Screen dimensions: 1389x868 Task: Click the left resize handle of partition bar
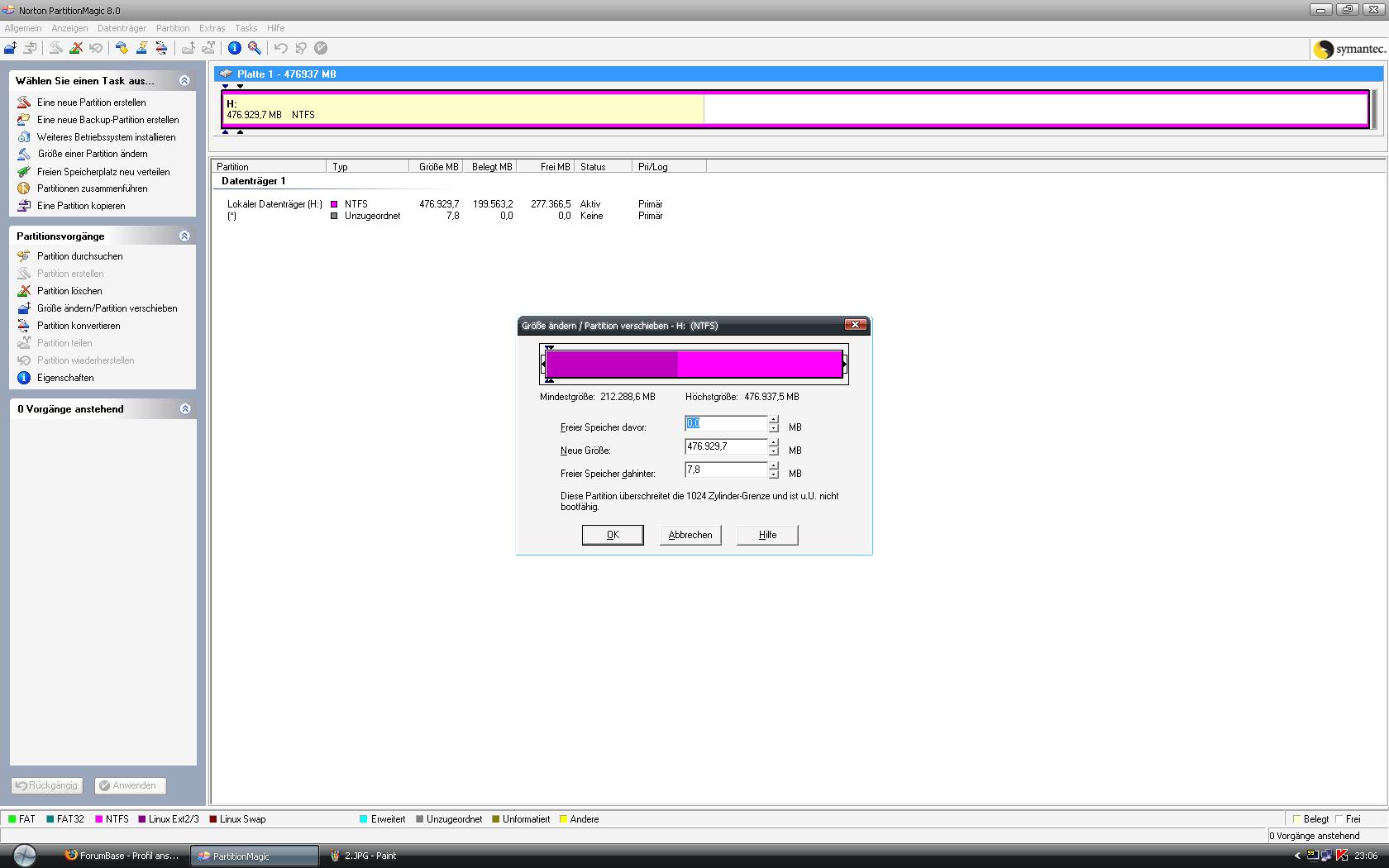543,364
